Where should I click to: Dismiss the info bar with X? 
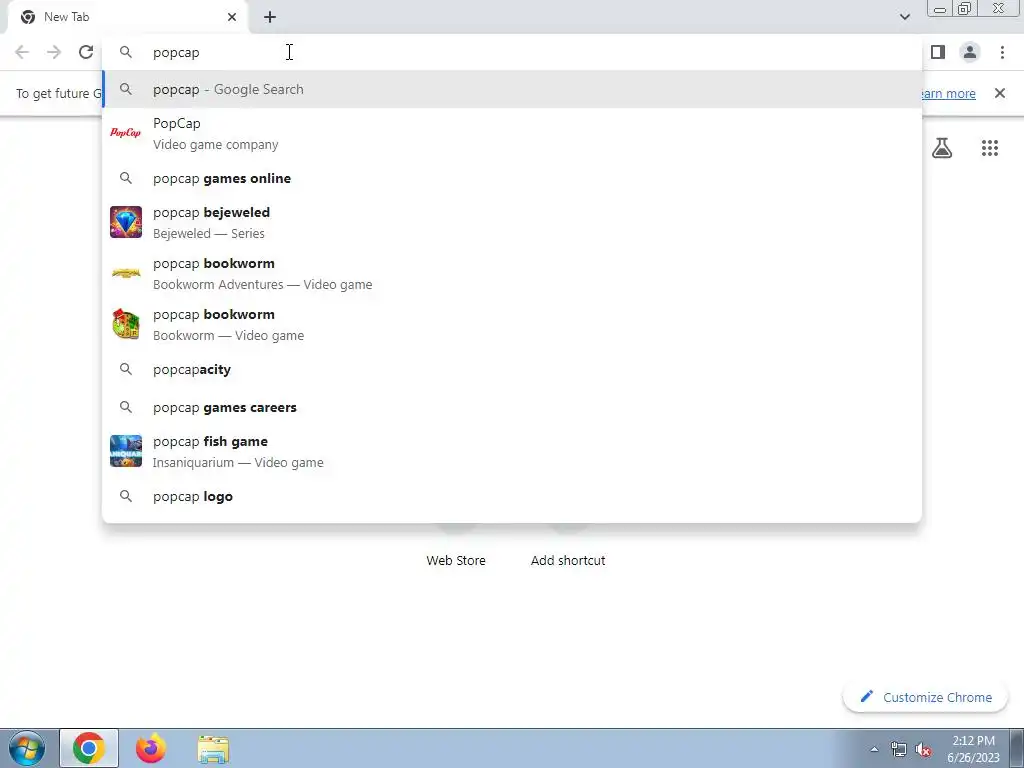click(1000, 93)
